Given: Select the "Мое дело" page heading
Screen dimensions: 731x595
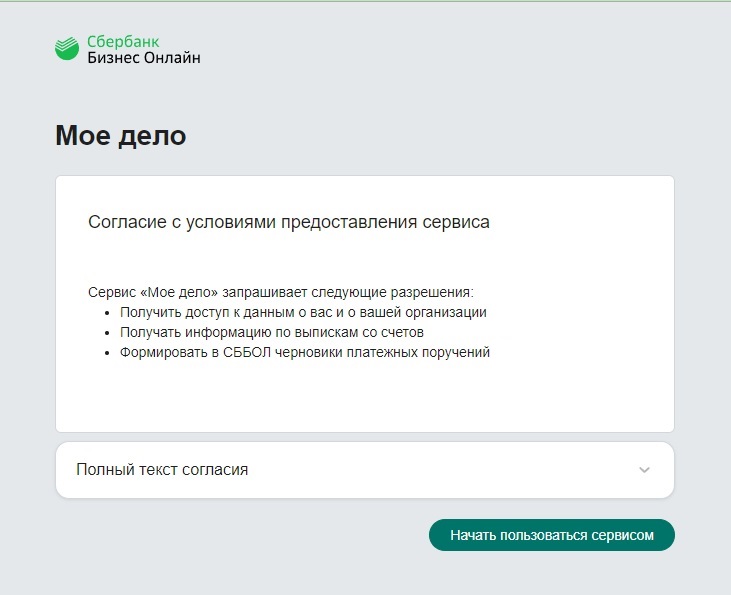Looking at the screenshot, I should pyautogui.click(x=121, y=136).
